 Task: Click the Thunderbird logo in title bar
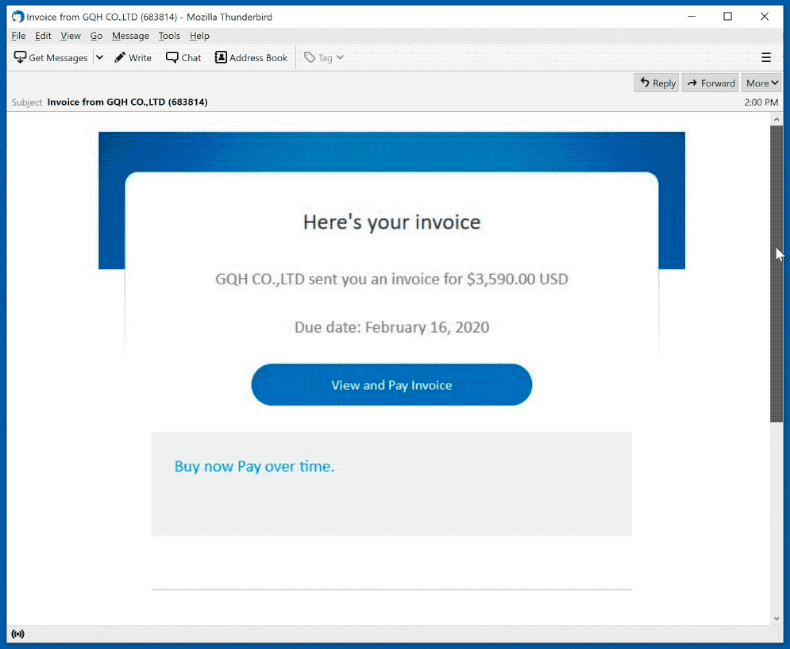pyautogui.click(x=18, y=17)
